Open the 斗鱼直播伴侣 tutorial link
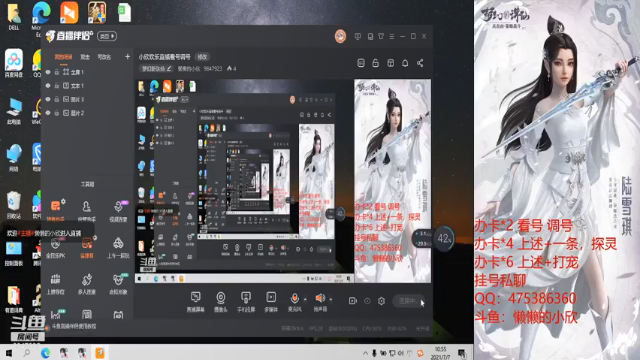Image resolution: width=640 pixels, height=360 pixels. click(74, 326)
